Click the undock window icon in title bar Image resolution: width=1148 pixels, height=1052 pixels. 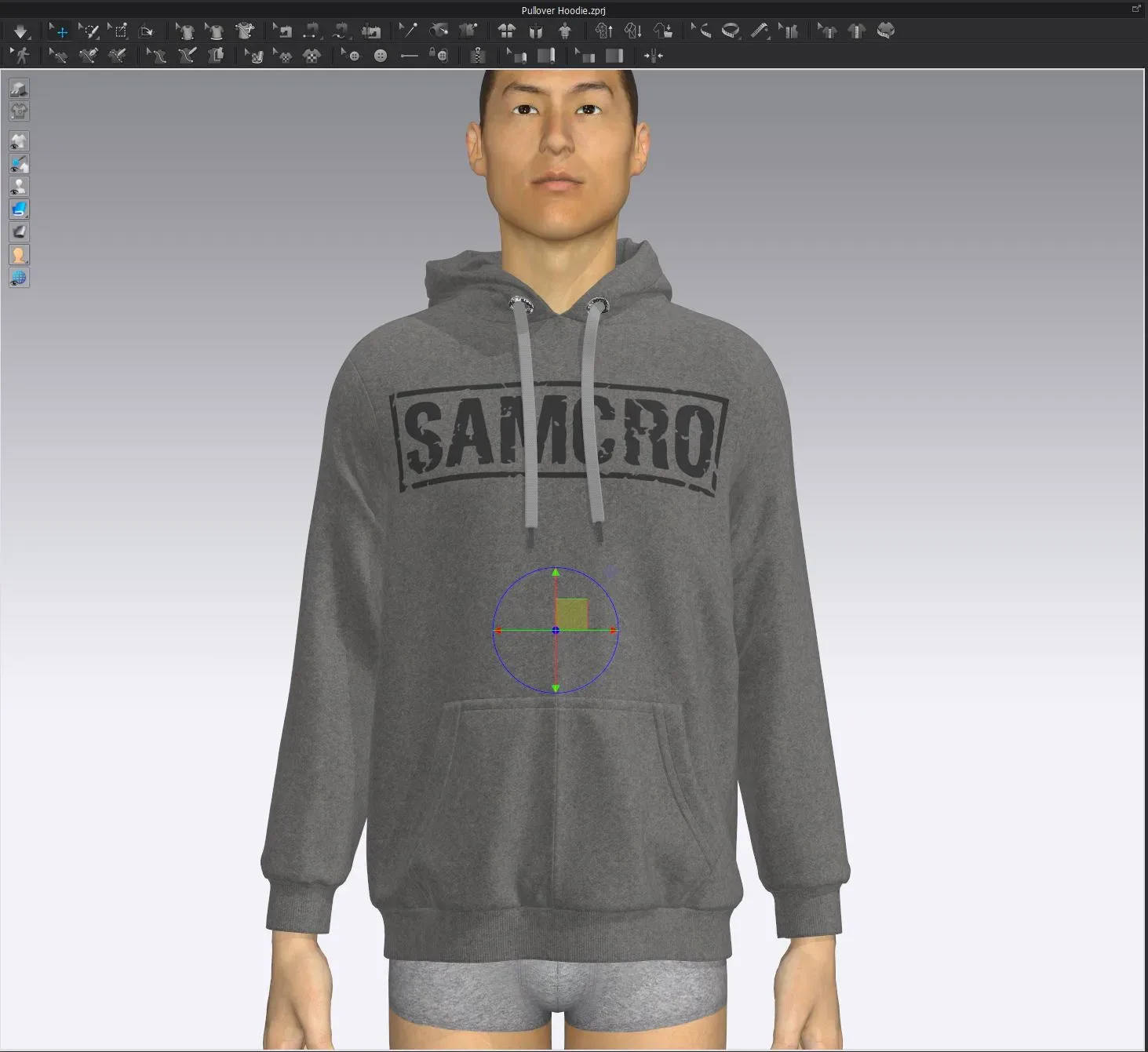(1135, 9)
